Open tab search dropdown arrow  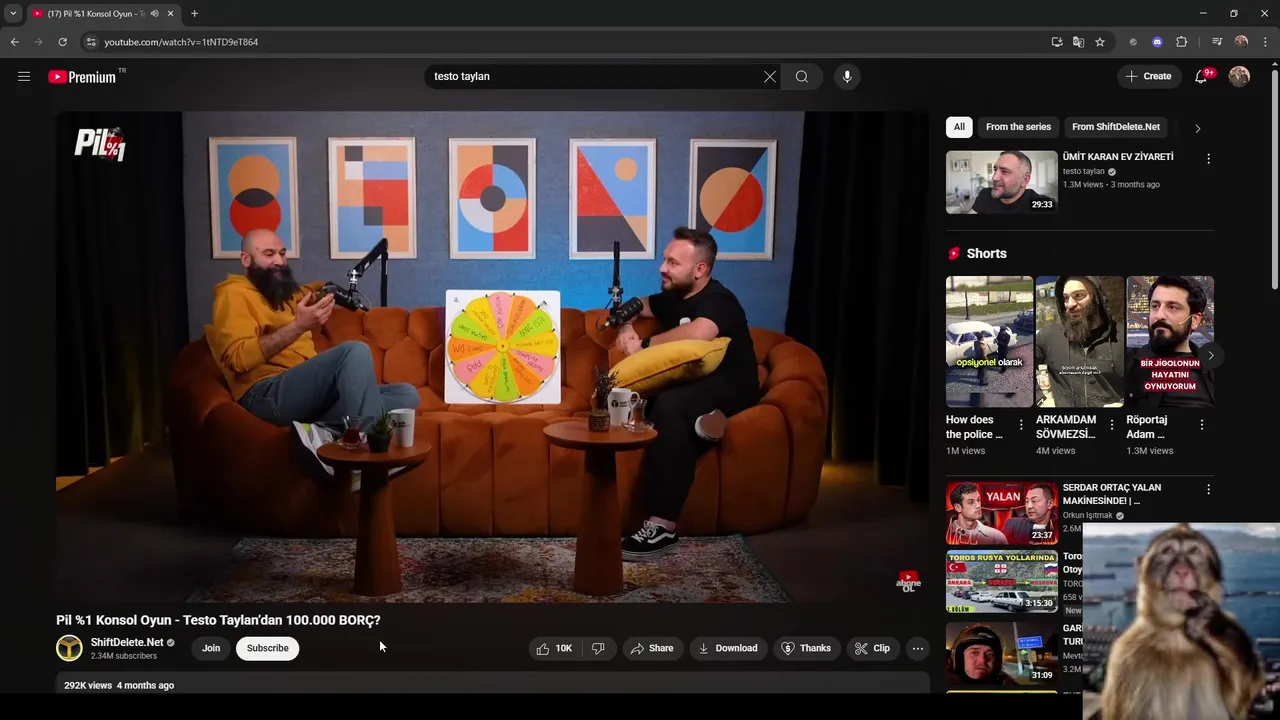pyautogui.click(x=12, y=14)
